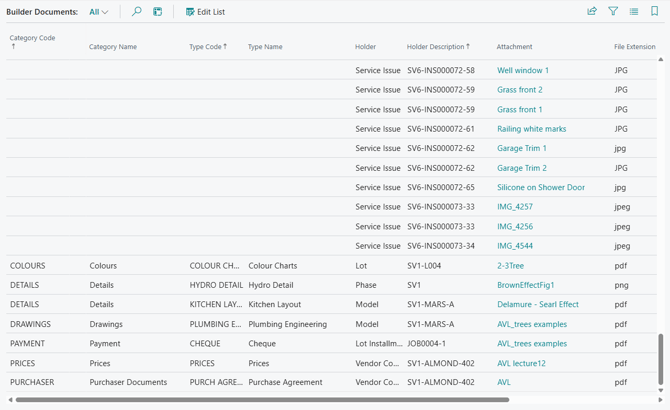Screen dimensions: 670x410
Task: Click the vertical scrollbar up arrow
Action: tap(661, 60)
